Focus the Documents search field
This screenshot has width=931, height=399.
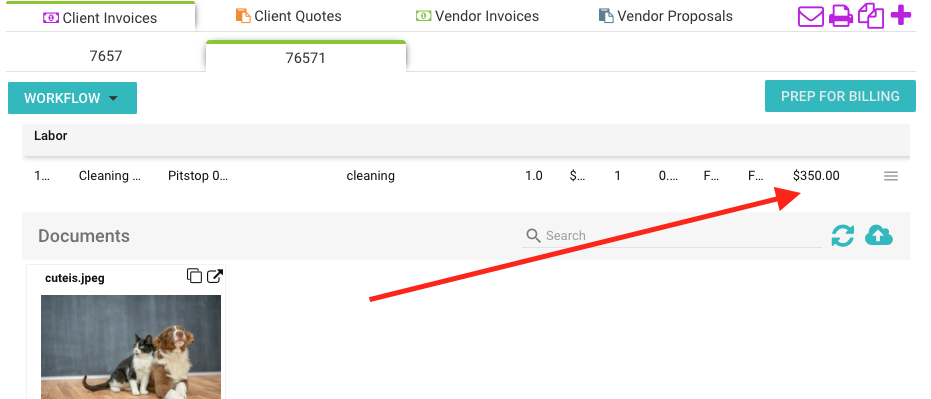click(672, 236)
